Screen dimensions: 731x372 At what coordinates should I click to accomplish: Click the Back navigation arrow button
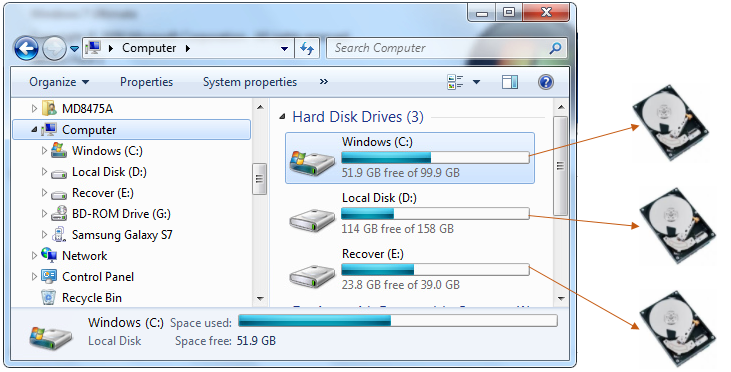pos(26,48)
